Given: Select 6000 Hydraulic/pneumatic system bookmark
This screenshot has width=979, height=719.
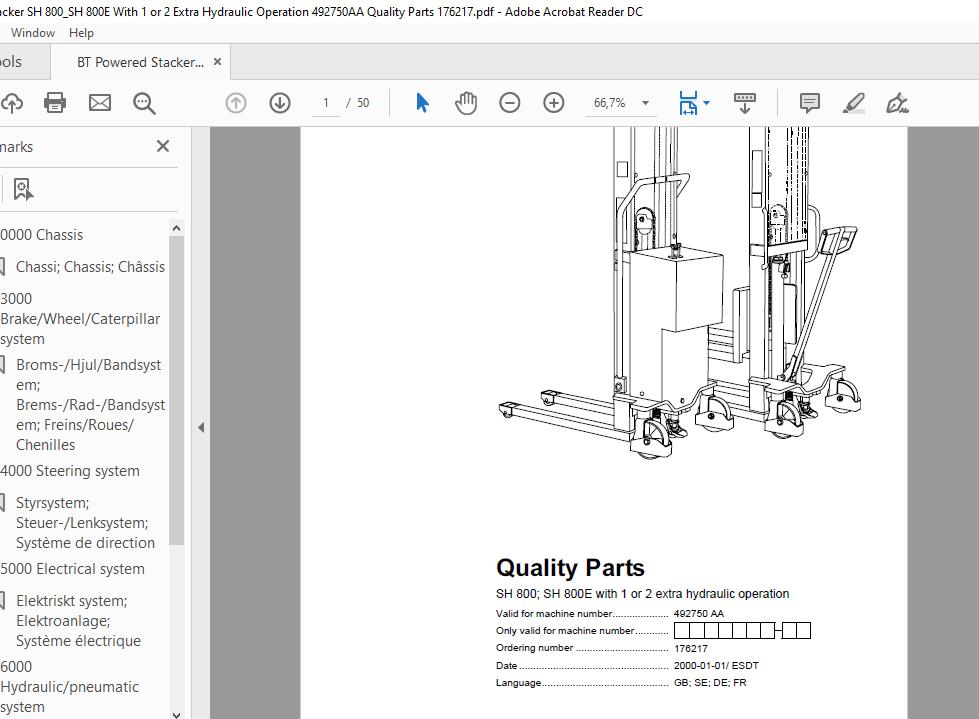Looking at the screenshot, I should coord(69,687).
